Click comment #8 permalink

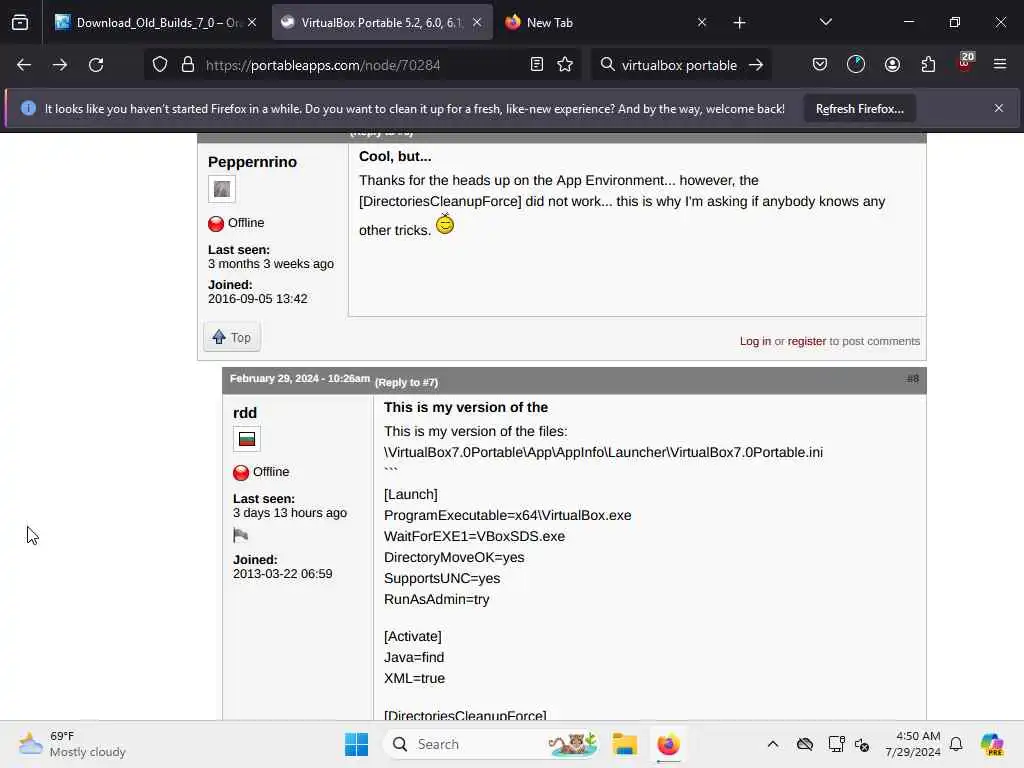[x=912, y=379]
